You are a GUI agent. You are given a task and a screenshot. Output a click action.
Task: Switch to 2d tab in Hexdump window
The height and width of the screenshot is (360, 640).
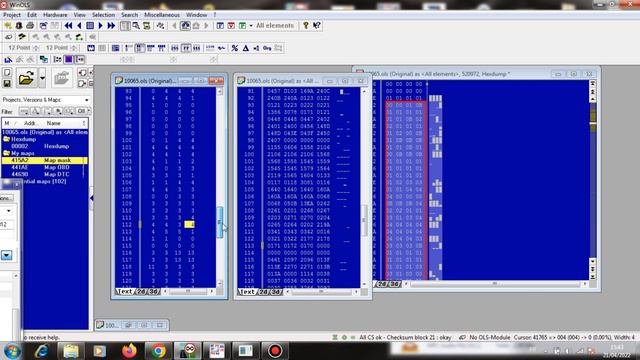pyautogui.click(x=382, y=284)
